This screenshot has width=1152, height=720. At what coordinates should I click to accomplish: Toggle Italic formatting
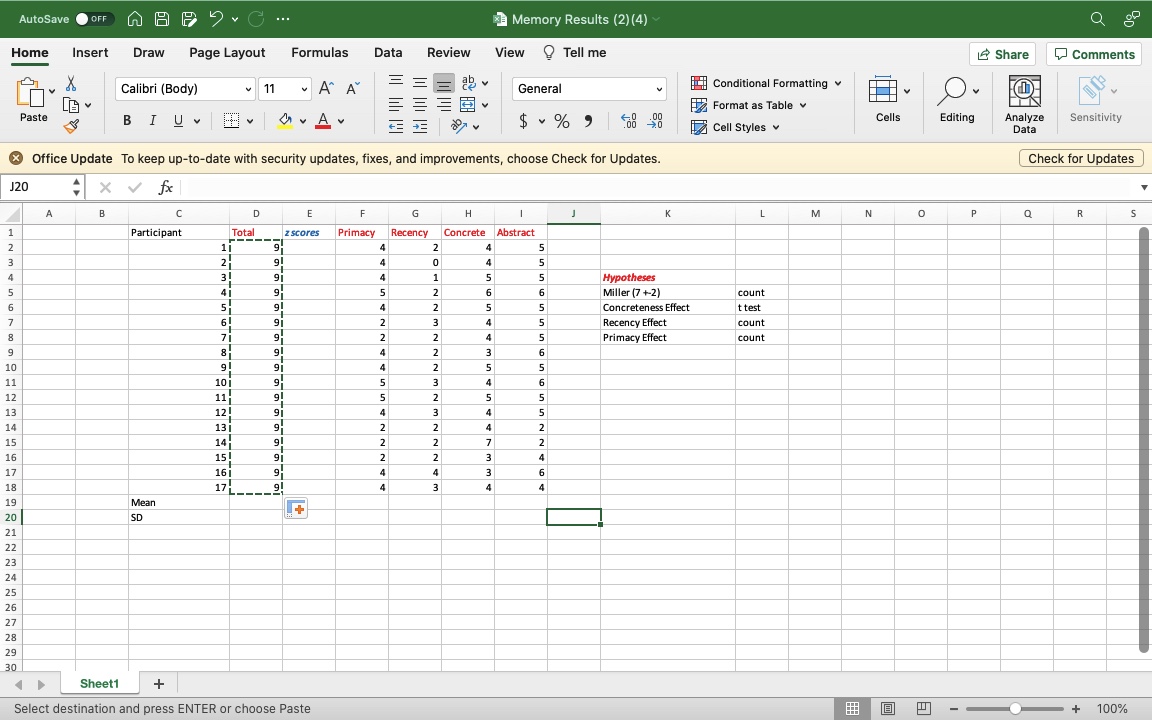pos(152,120)
